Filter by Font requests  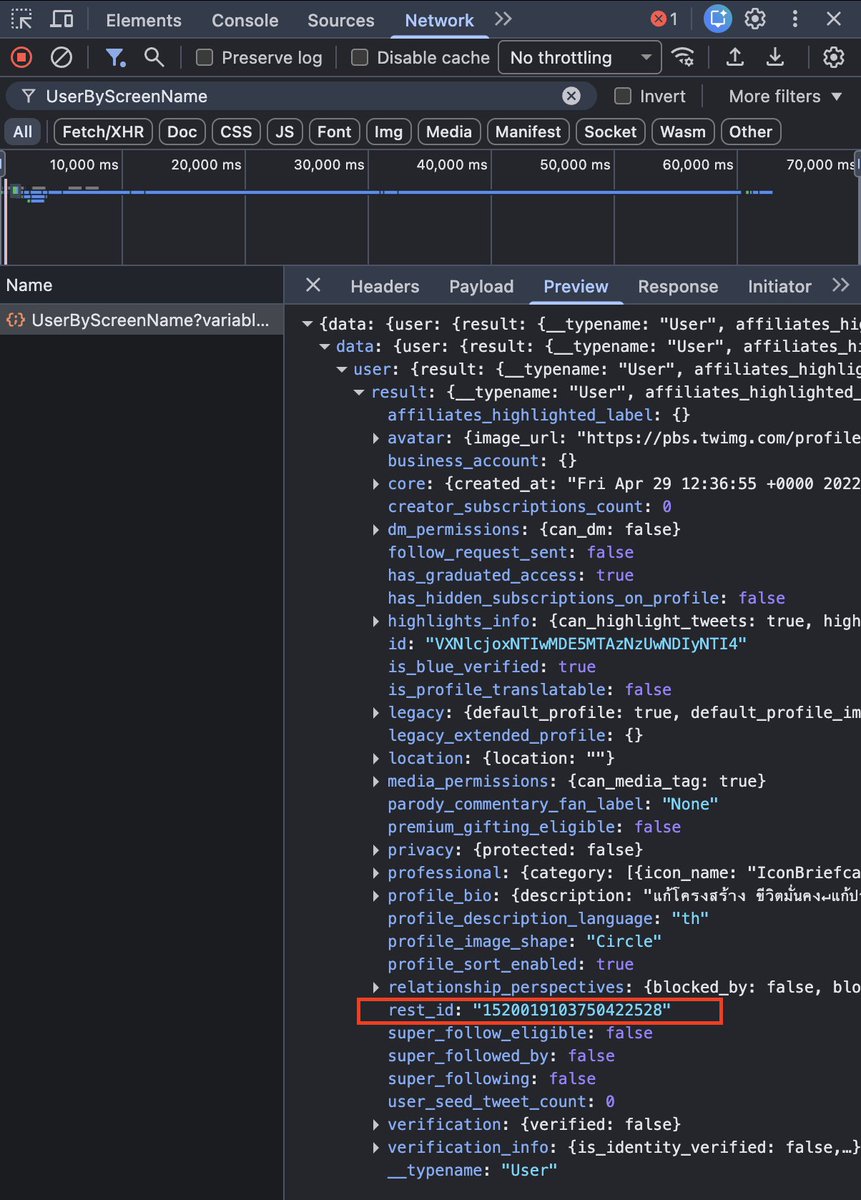334,132
